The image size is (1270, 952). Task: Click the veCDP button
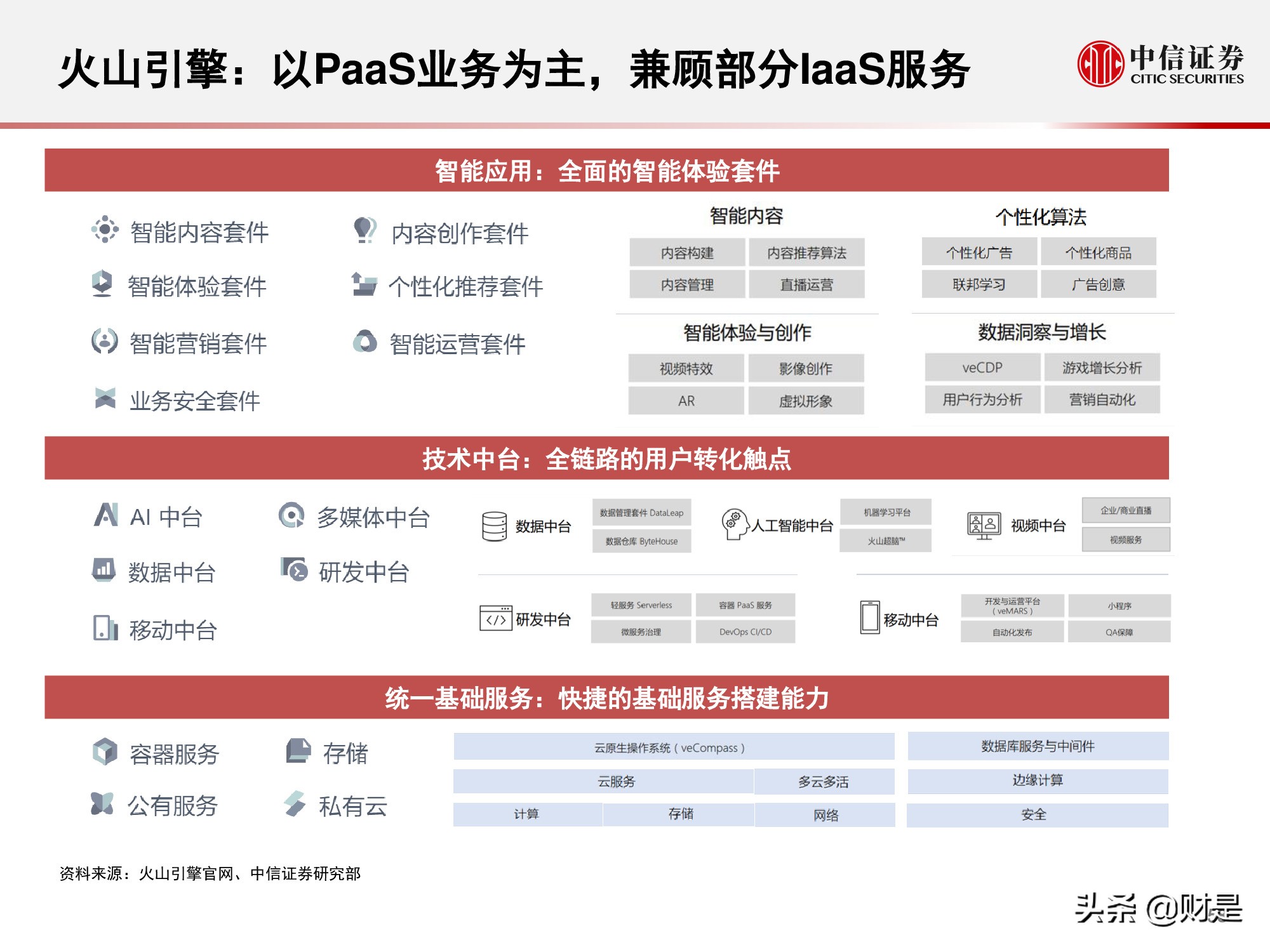pyautogui.click(x=983, y=368)
